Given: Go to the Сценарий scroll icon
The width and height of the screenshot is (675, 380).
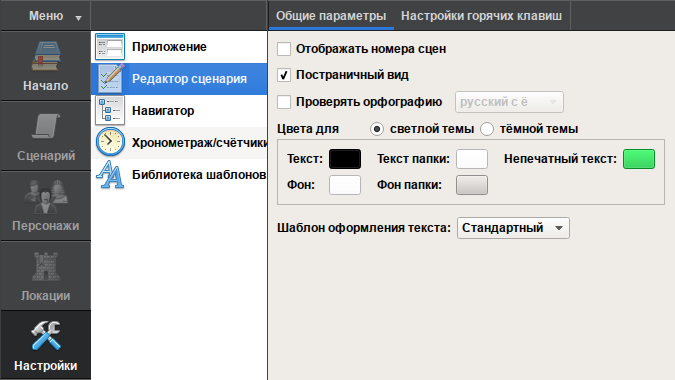Looking at the screenshot, I should pyautogui.click(x=45, y=126).
